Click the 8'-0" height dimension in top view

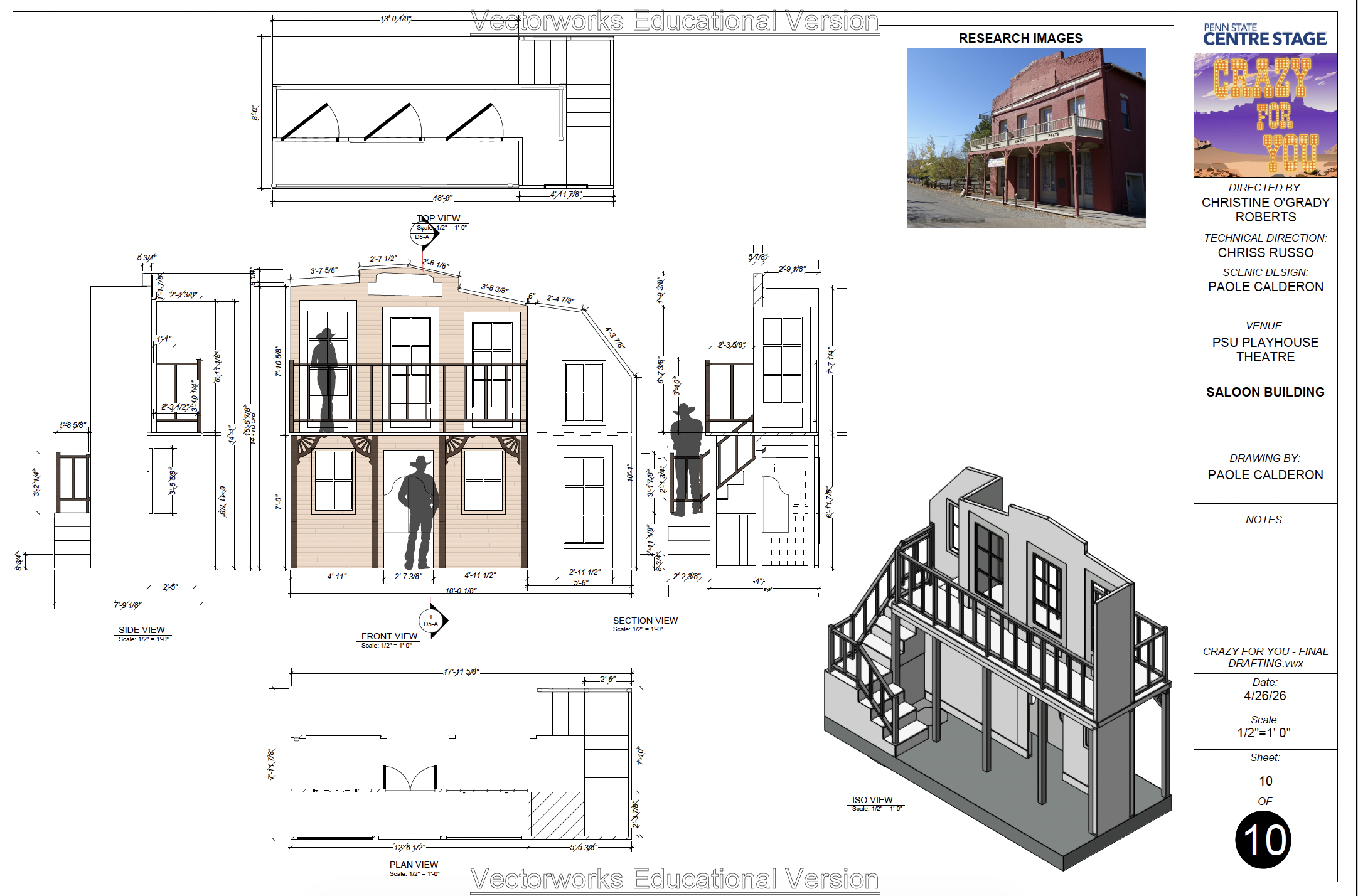pyautogui.click(x=255, y=113)
